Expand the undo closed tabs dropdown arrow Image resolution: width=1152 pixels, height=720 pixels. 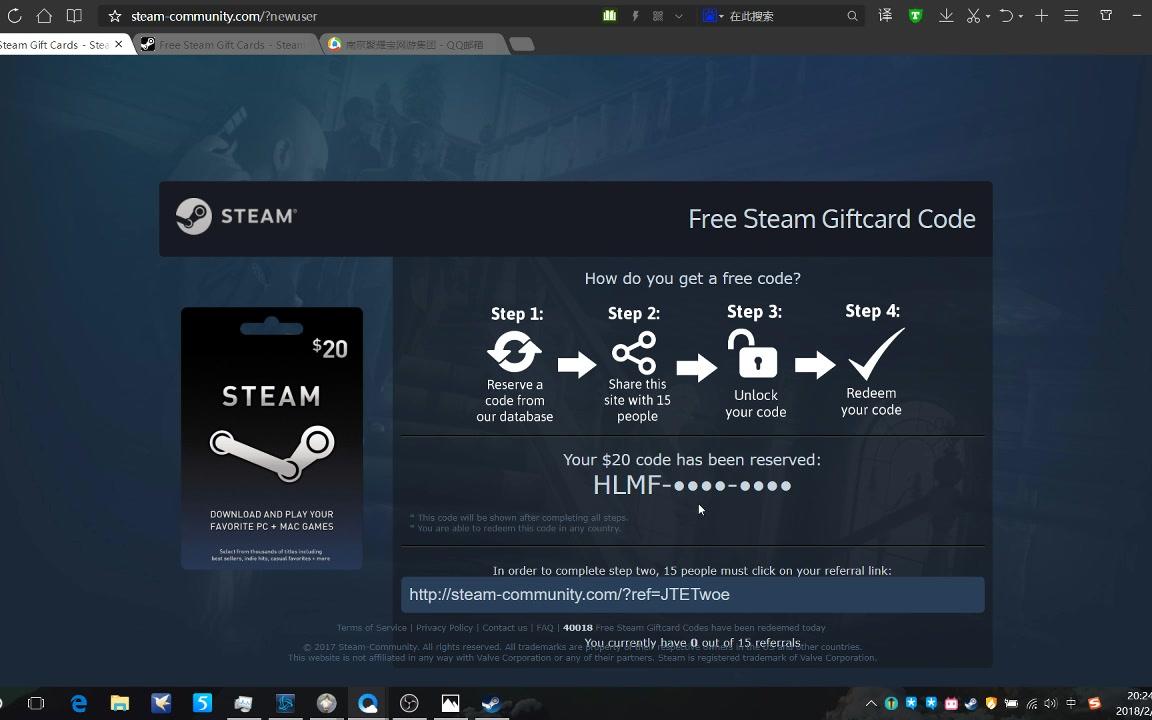[x=1020, y=16]
